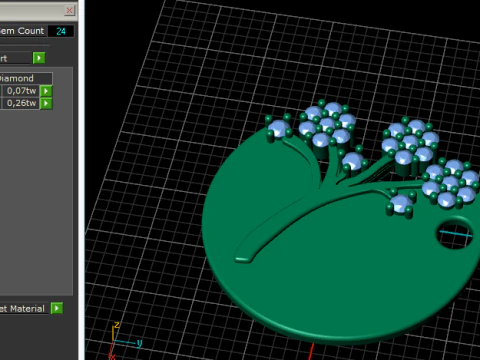480x360 pixels.
Task: Click the Gem Count label
Action: click(x=22, y=31)
